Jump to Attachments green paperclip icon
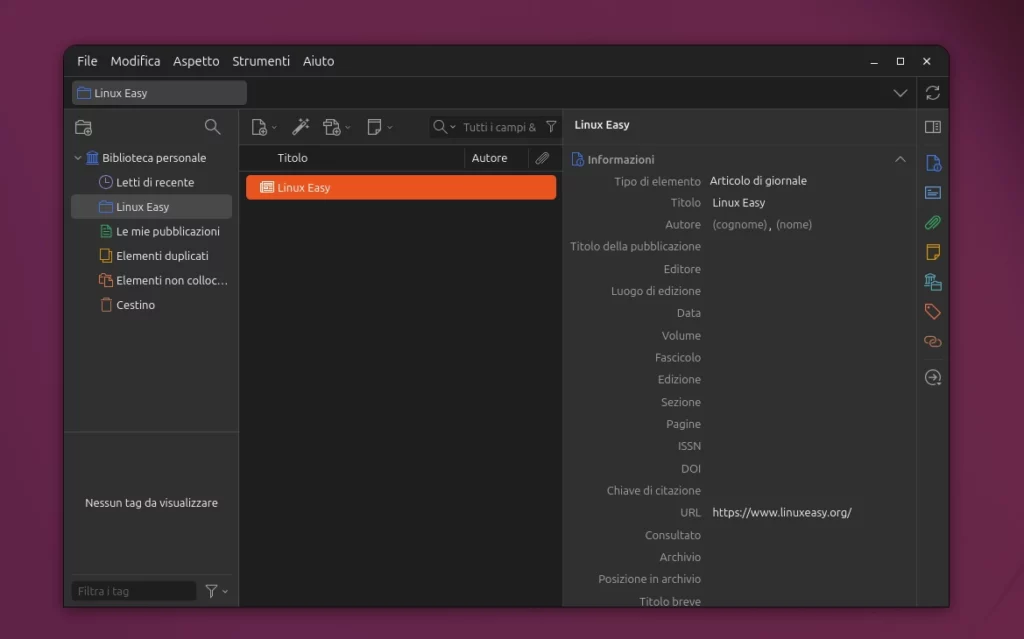 [933, 223]
